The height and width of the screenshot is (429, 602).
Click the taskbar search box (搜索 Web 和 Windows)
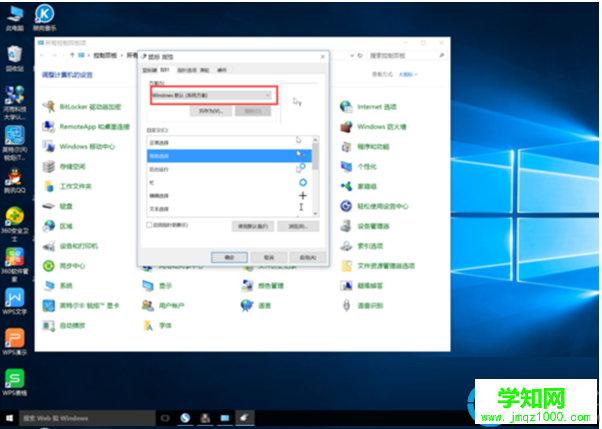click(88, 418)
